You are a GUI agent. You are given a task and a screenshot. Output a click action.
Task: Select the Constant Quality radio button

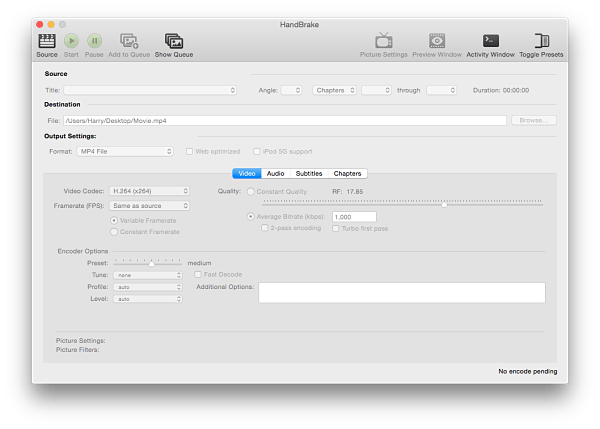point(251,192)
